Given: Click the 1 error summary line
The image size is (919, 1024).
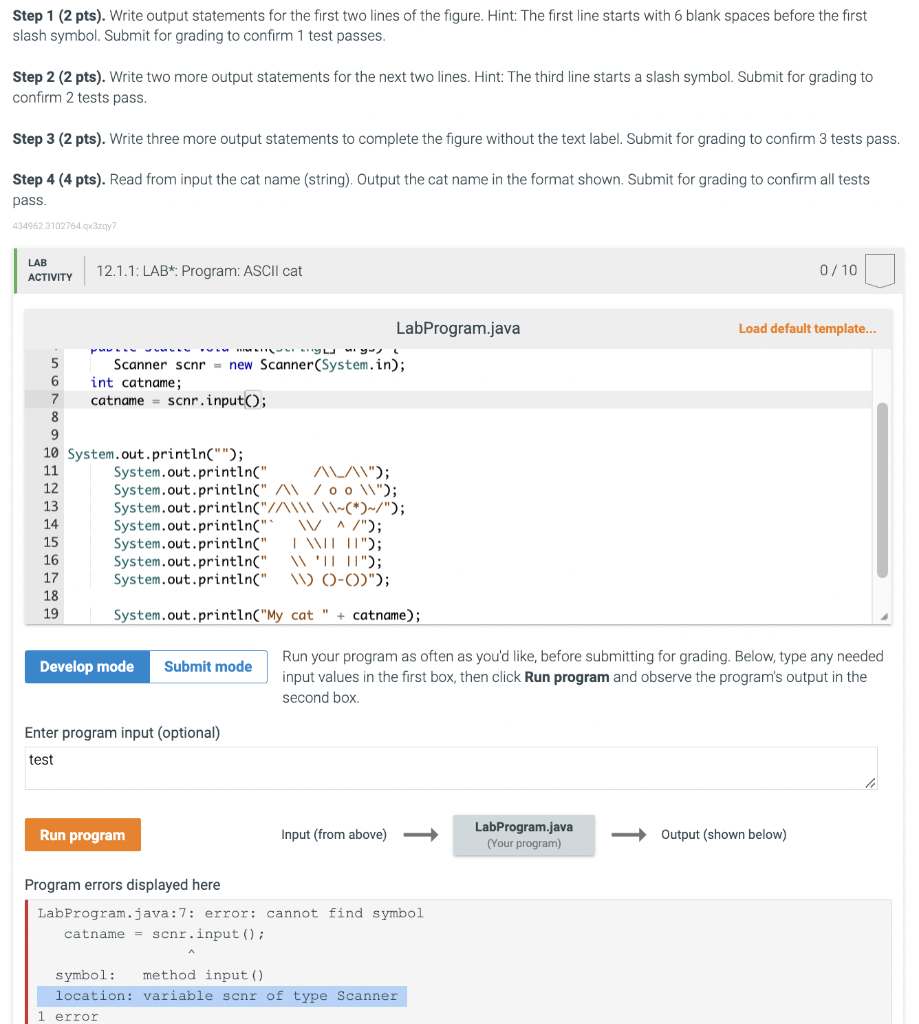Looking at the screenshot, I should 67,1016.
